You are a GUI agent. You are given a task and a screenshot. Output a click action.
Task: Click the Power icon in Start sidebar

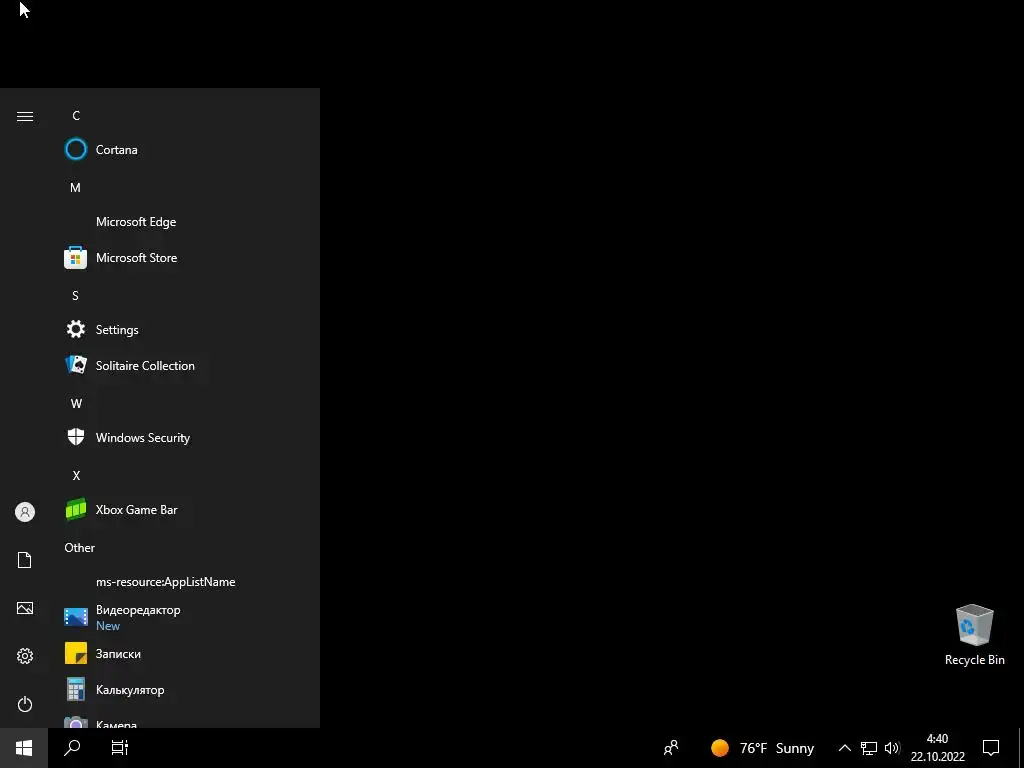[x=25, y=704]
